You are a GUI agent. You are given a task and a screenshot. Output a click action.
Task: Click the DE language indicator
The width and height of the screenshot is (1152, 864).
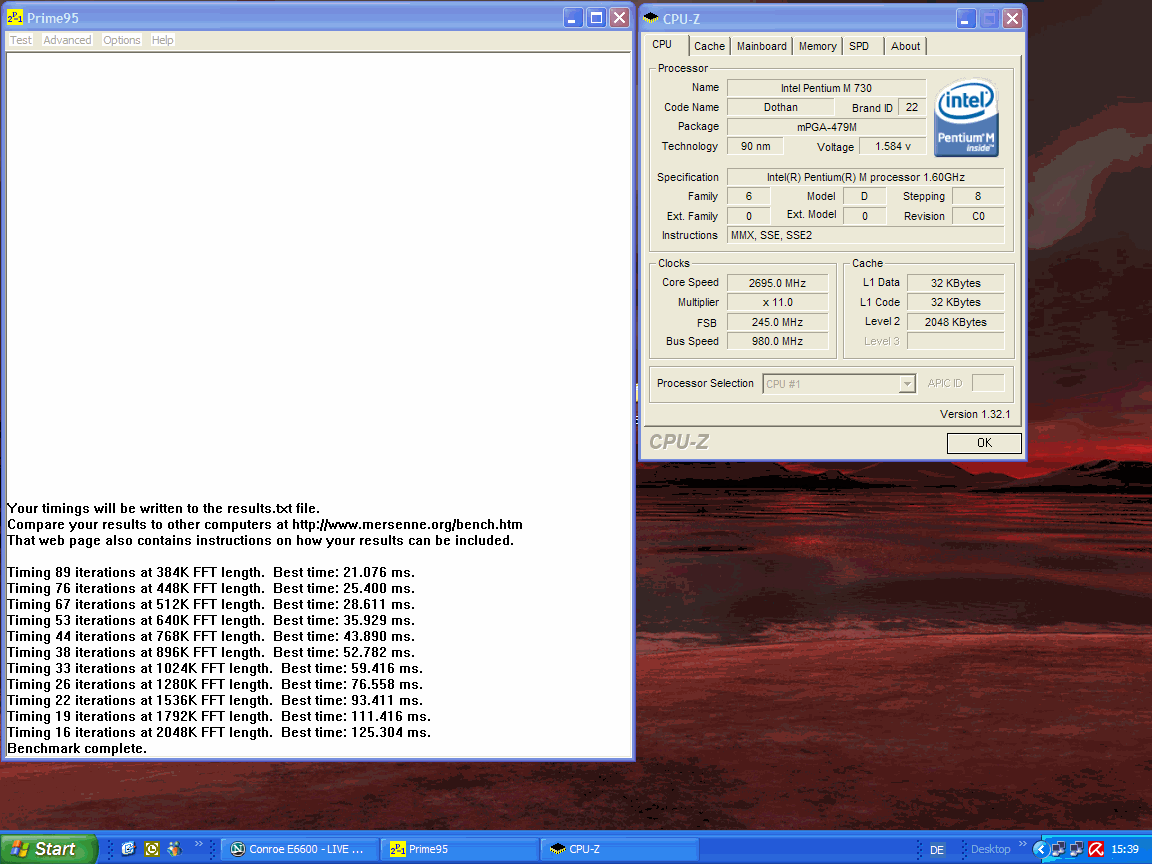coord(937,849)
